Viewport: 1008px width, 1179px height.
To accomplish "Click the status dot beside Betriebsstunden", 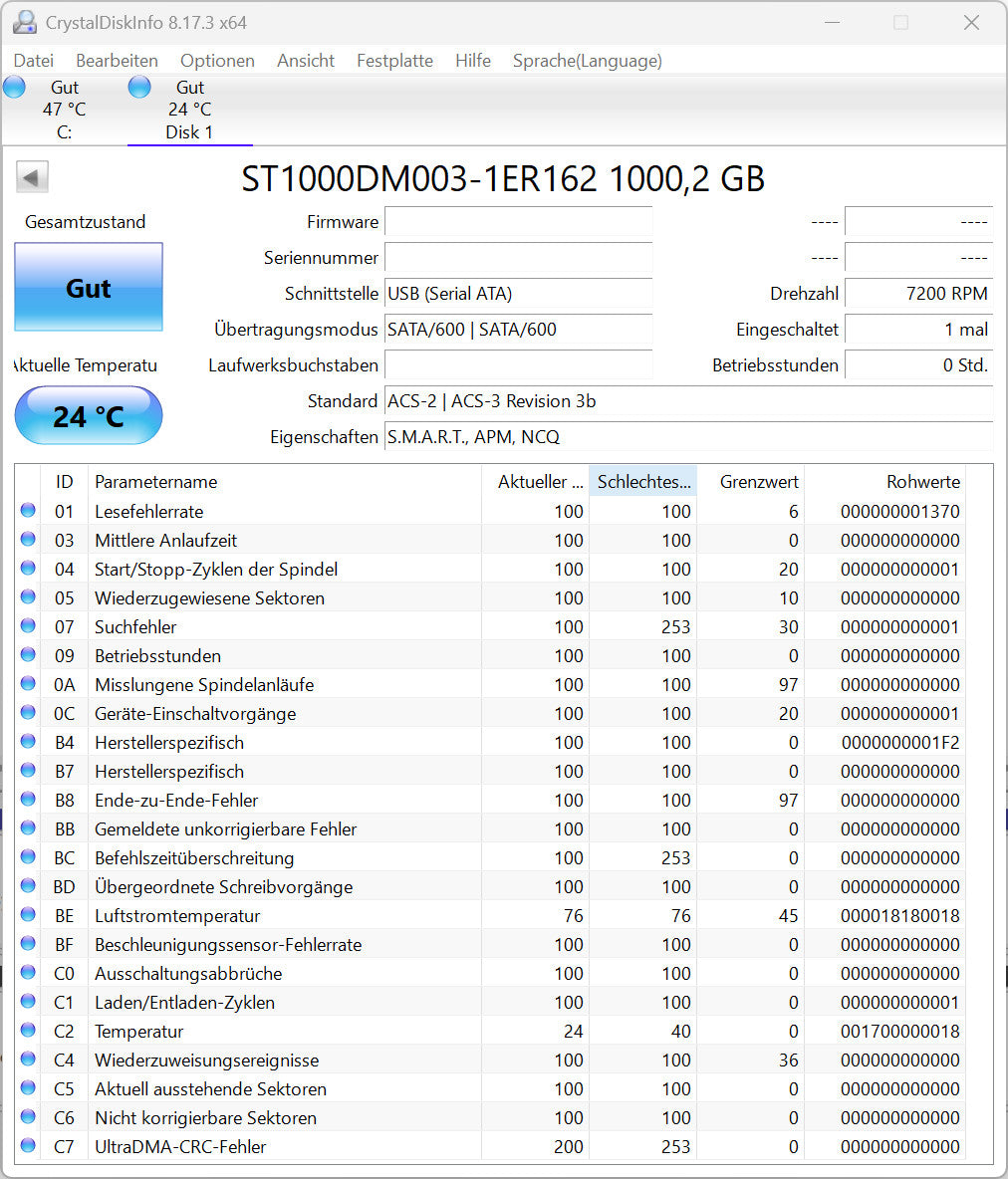I will (30, 655).
